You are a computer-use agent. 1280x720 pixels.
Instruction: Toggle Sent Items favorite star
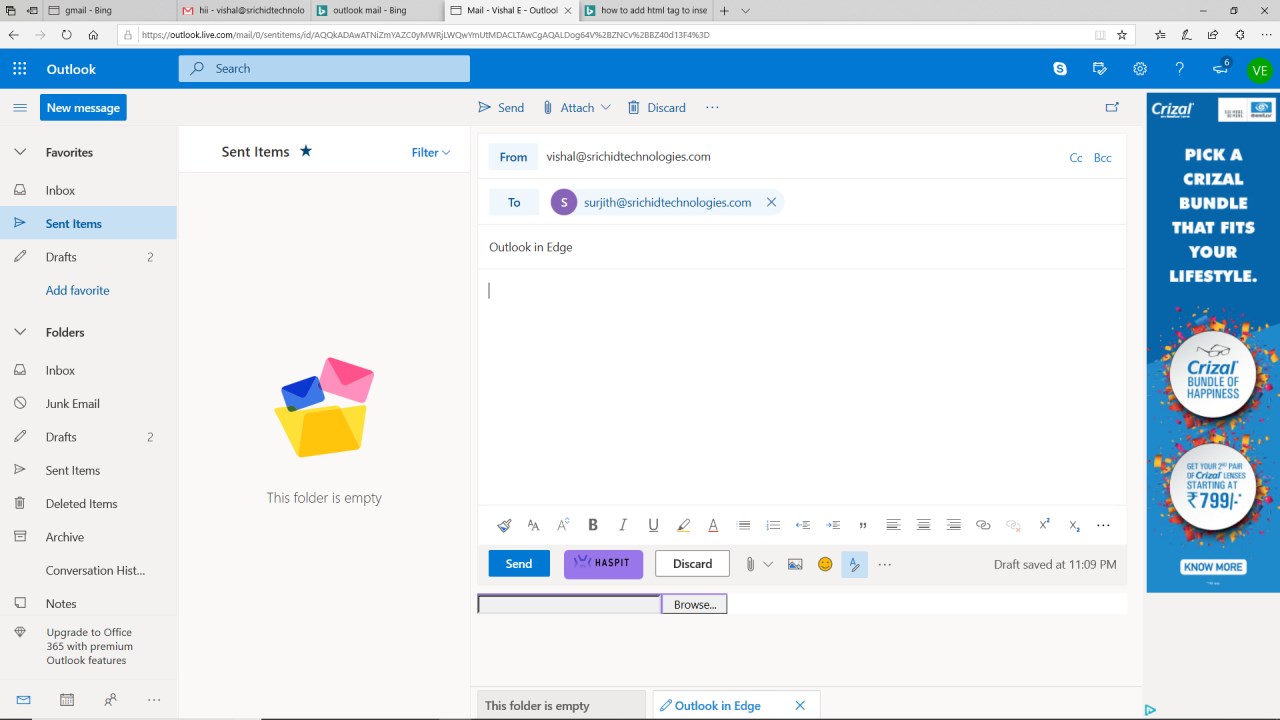click(306, 151)
